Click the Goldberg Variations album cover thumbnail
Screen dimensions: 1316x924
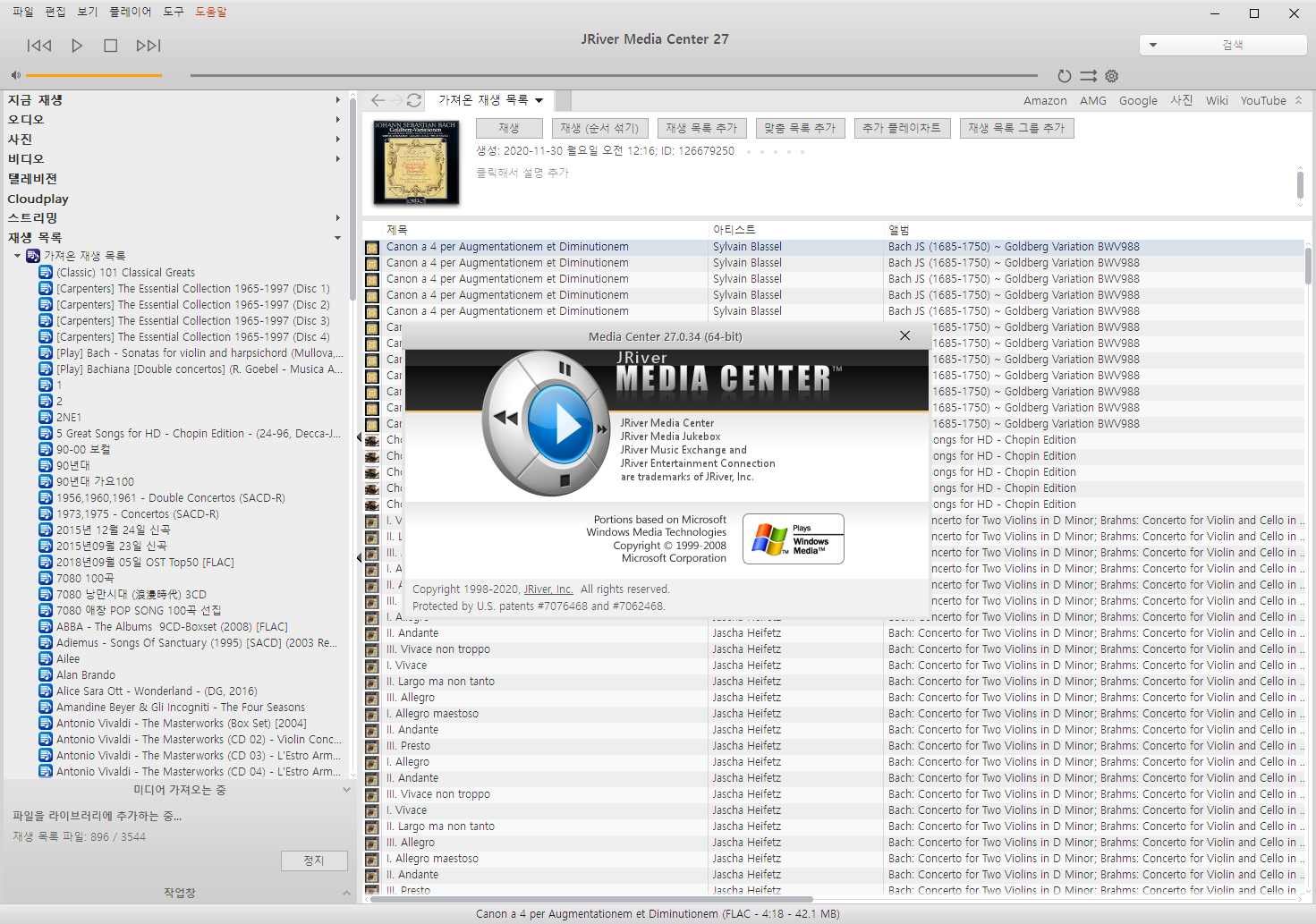point(416,162)
